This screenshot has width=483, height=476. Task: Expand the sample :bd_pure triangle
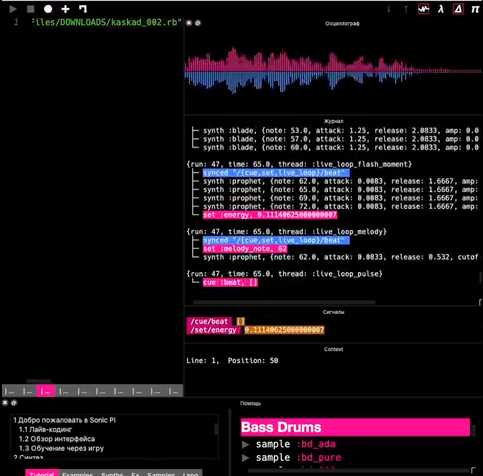pos(246,458)
